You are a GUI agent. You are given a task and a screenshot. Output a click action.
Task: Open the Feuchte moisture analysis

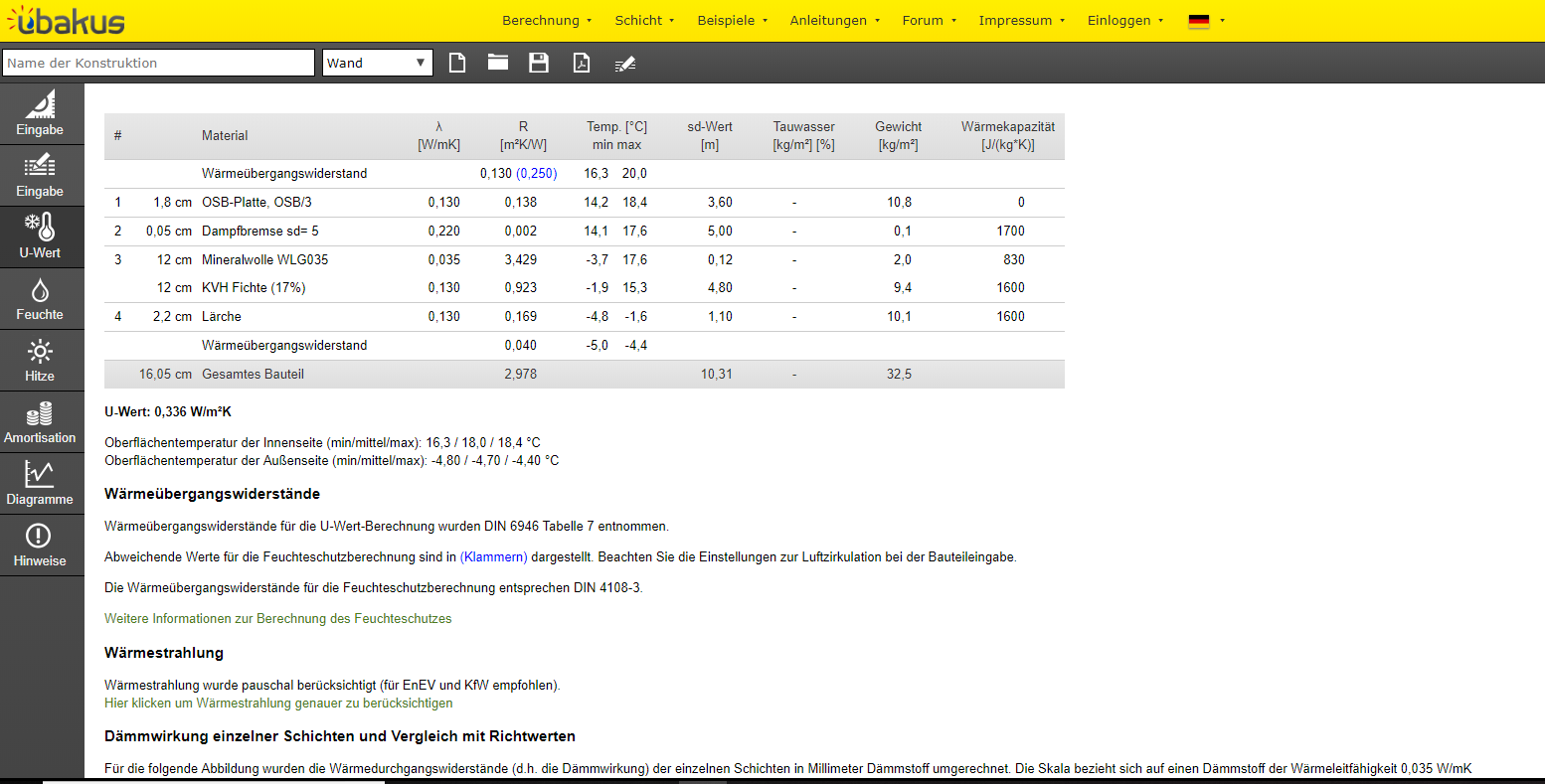click(x=40, y=298)
